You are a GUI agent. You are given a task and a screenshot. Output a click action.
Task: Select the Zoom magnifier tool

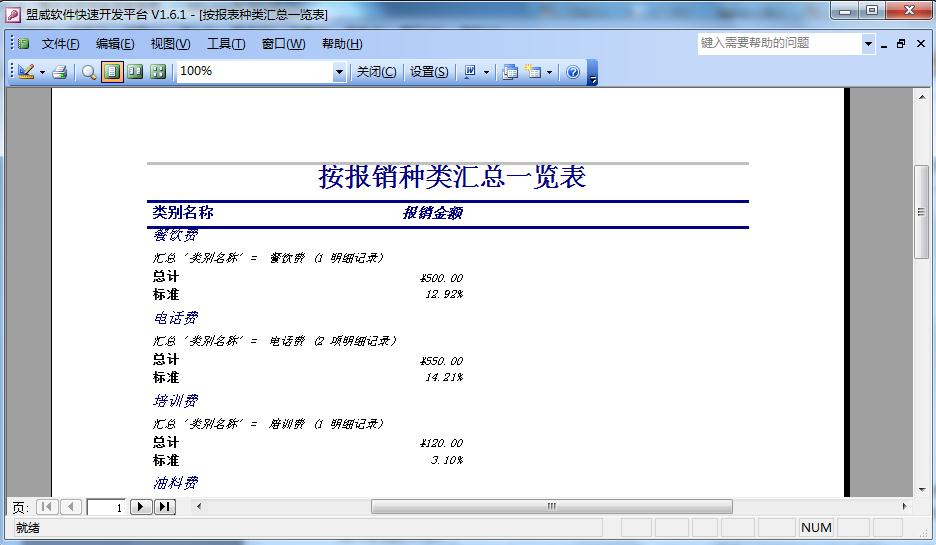pyautogui.click(x=88, y=72)
